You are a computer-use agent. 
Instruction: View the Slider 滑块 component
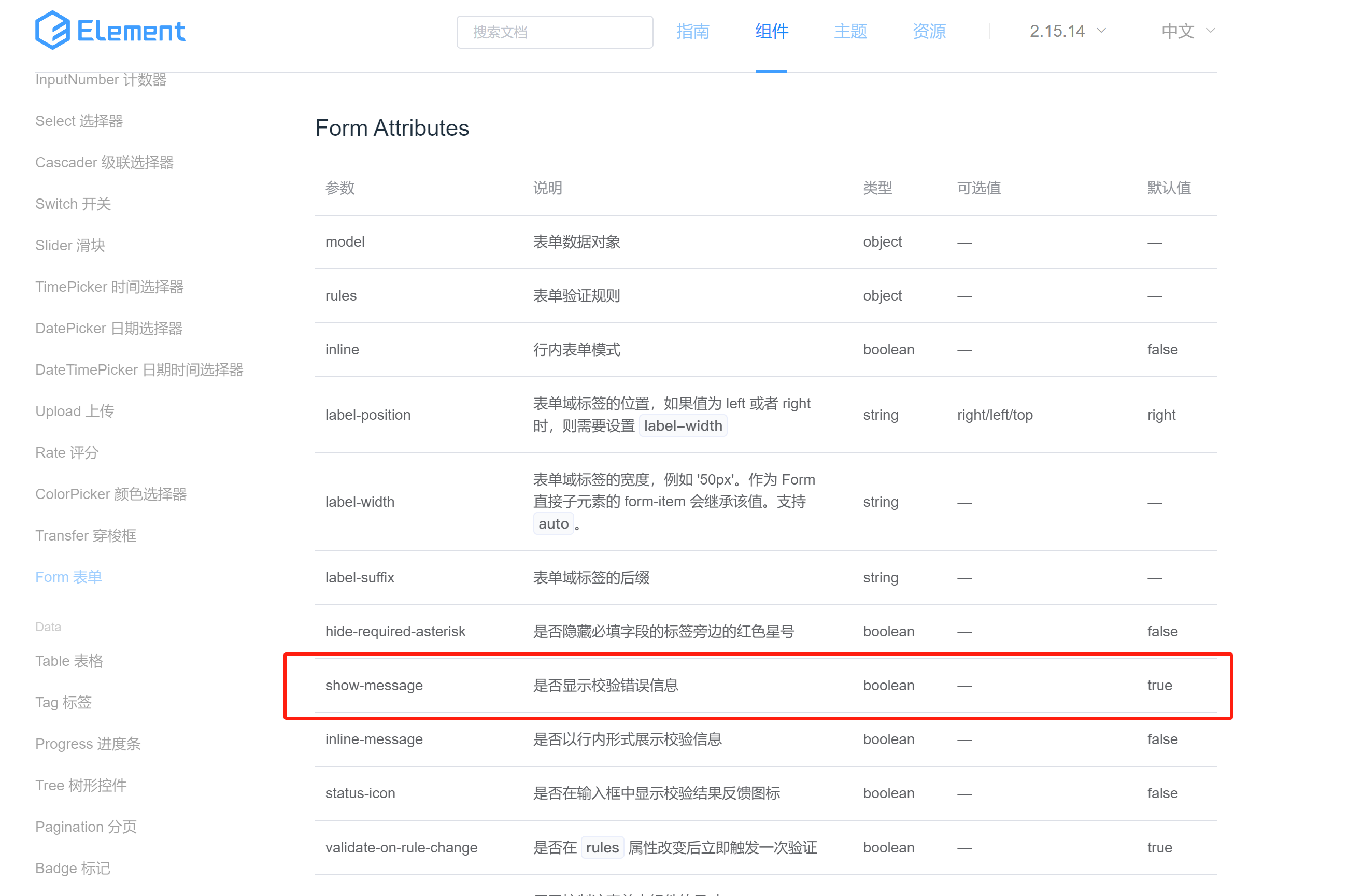[x=70, y=245]
